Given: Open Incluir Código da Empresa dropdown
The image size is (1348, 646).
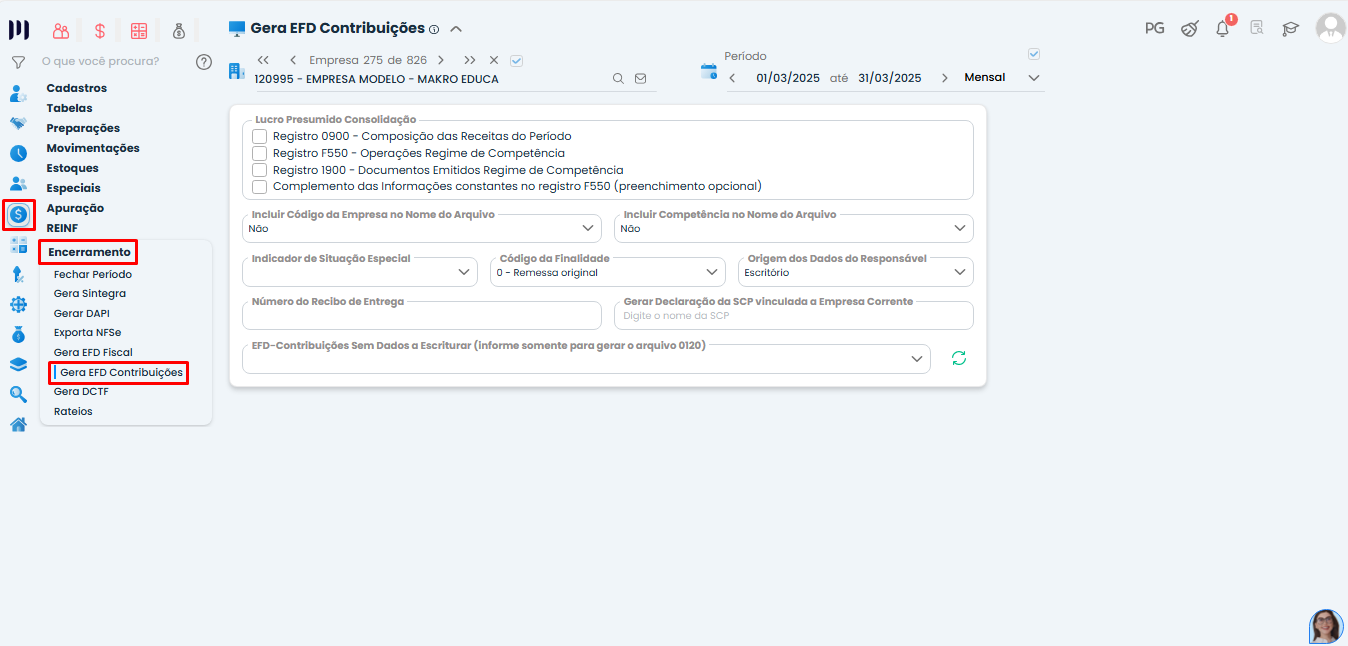Looking at the screenshot, I should pyautogui.click(x=422, y=228).
